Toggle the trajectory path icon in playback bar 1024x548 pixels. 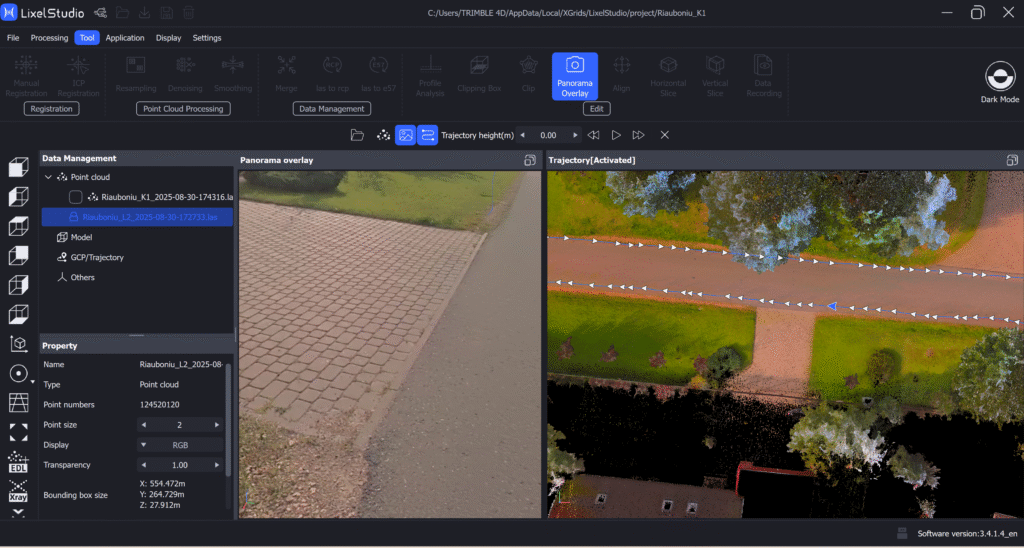pyautogui.click(x=427, y=135)
